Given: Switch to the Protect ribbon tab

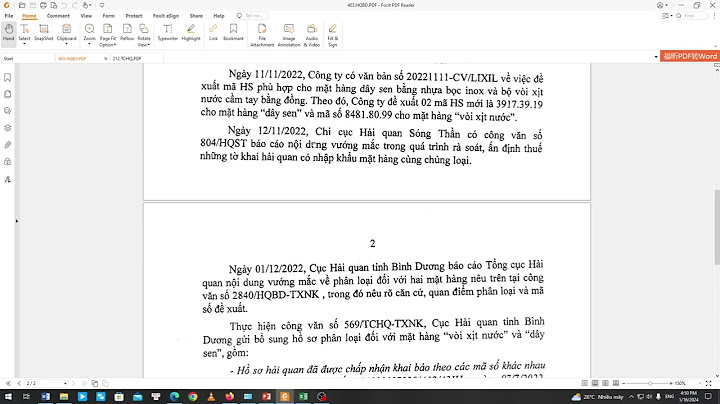Looking at the screenshot, I should tap(134, 16).
